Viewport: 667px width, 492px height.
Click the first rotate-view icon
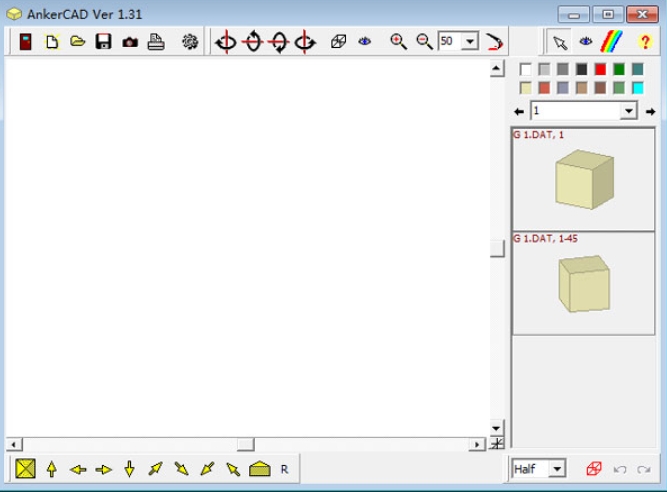pyautogui.click(x=226, y=42)
